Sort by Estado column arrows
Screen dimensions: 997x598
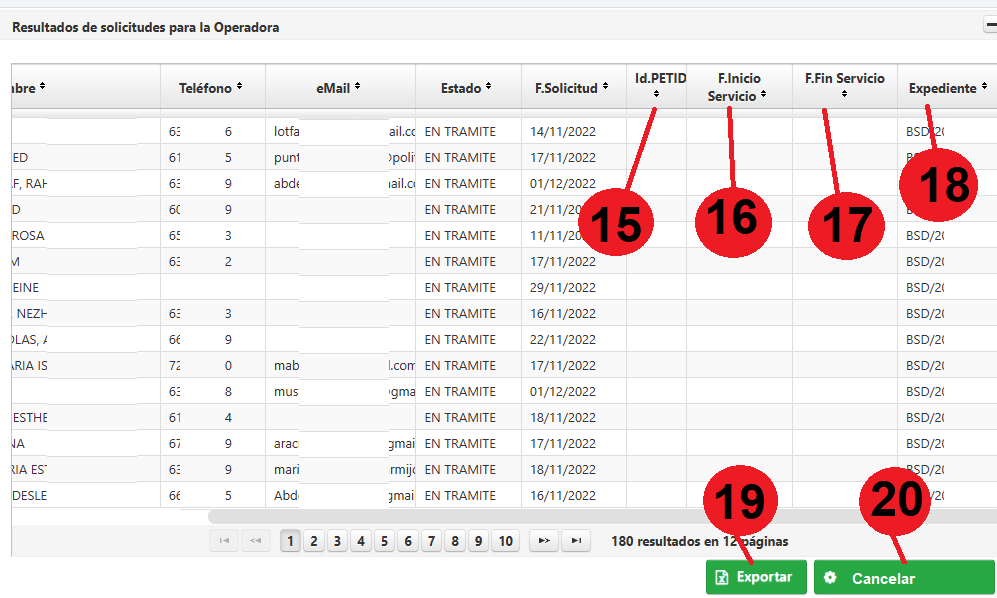(488, 88)
